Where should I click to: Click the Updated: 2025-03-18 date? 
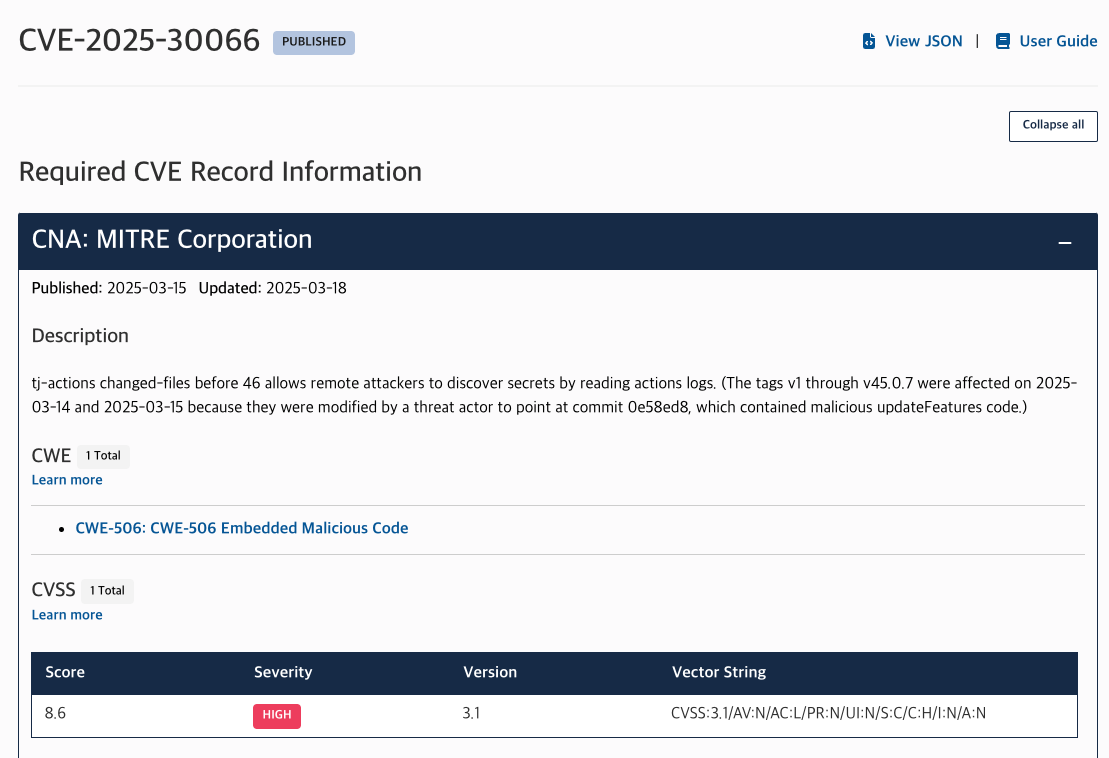(x=272, y=288)
